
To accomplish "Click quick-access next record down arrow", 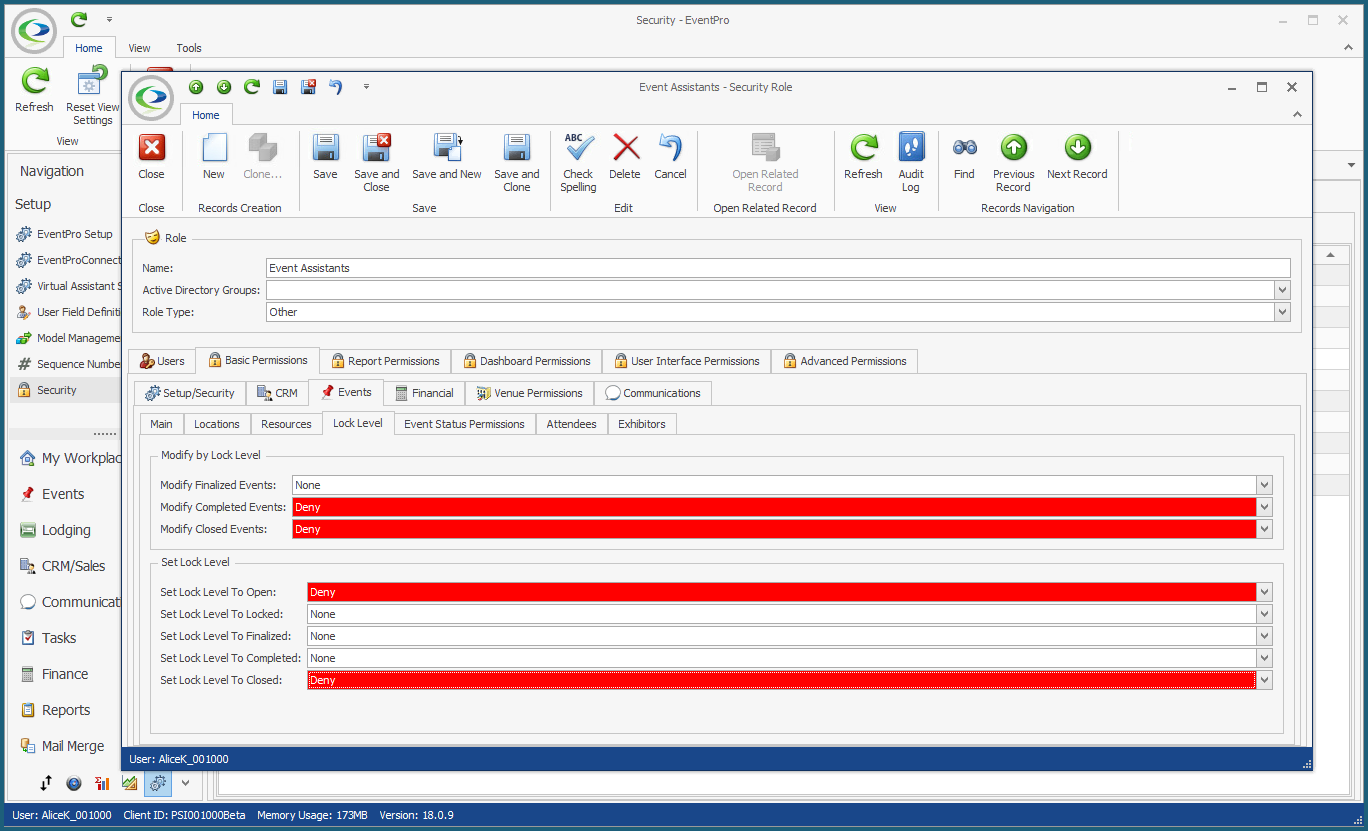I will [224, 87].
